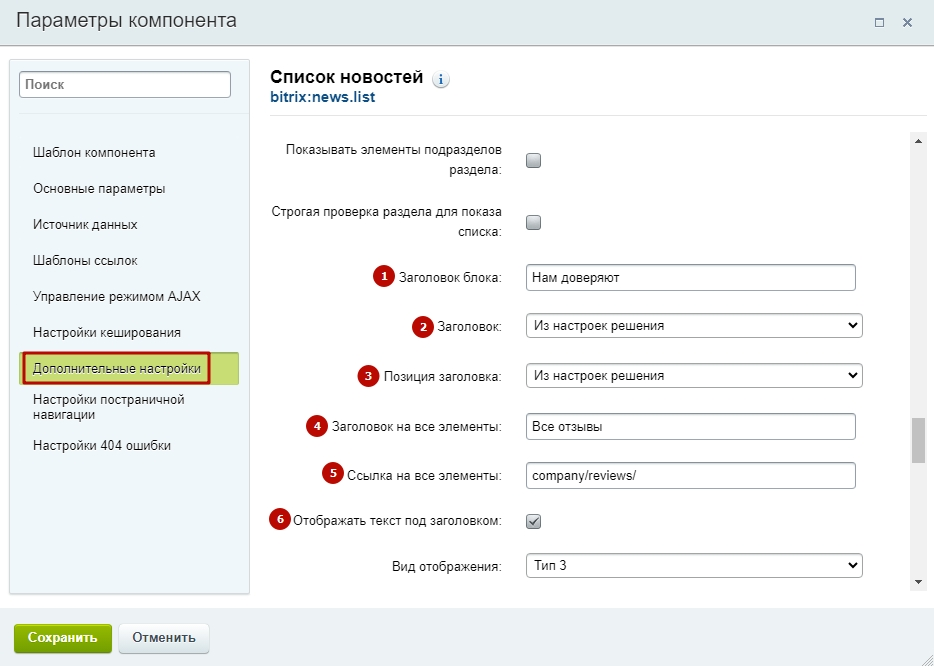This screenshot has height=666, width=934.
Task: Enable Показывать элементы подразделов раздела checkbox
Action: [534, 160]
